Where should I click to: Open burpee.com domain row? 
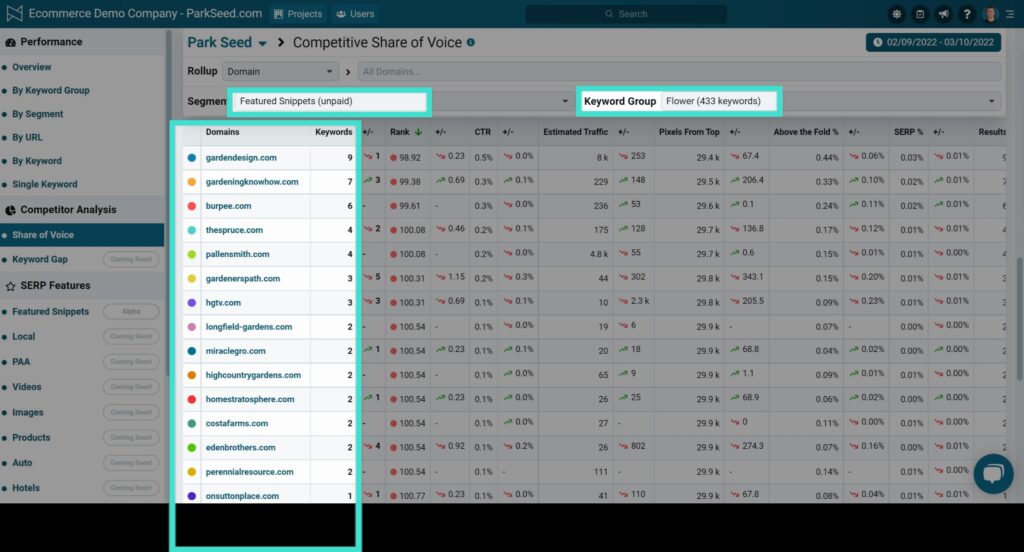point(229,206)
